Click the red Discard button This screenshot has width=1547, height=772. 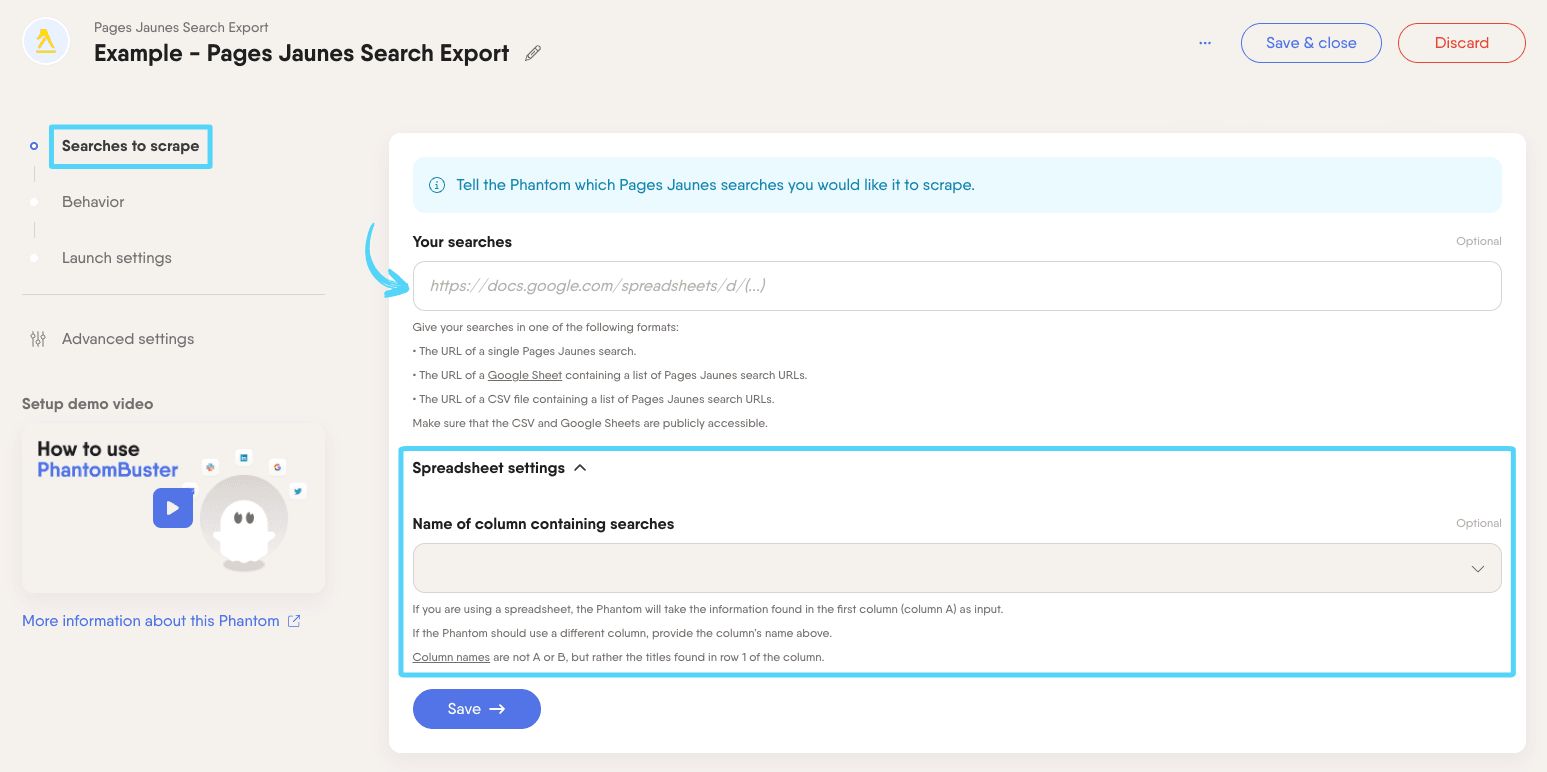(x=1461, y=43)
